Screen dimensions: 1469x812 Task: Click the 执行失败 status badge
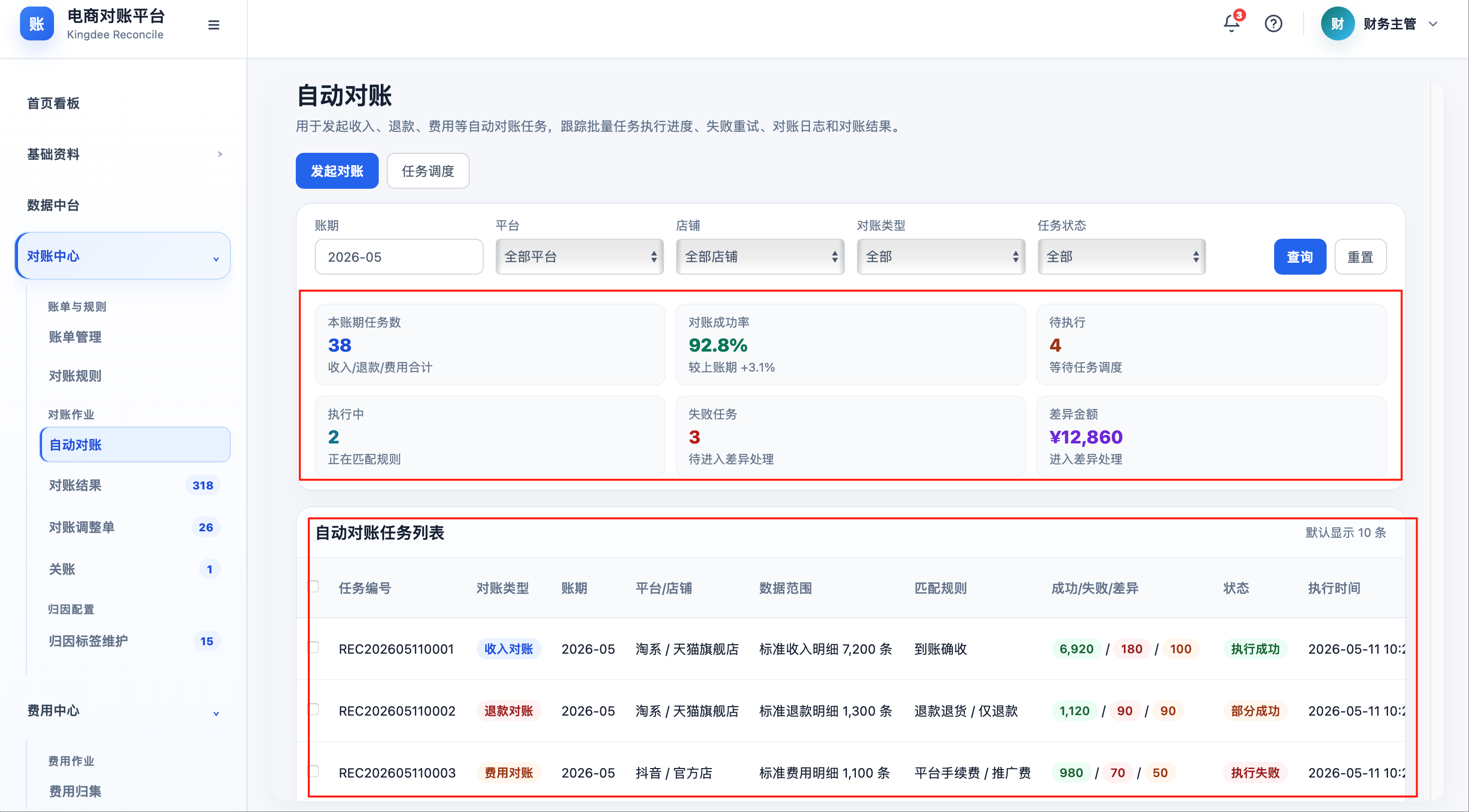pyautogui.click(x=1255, y=773)
